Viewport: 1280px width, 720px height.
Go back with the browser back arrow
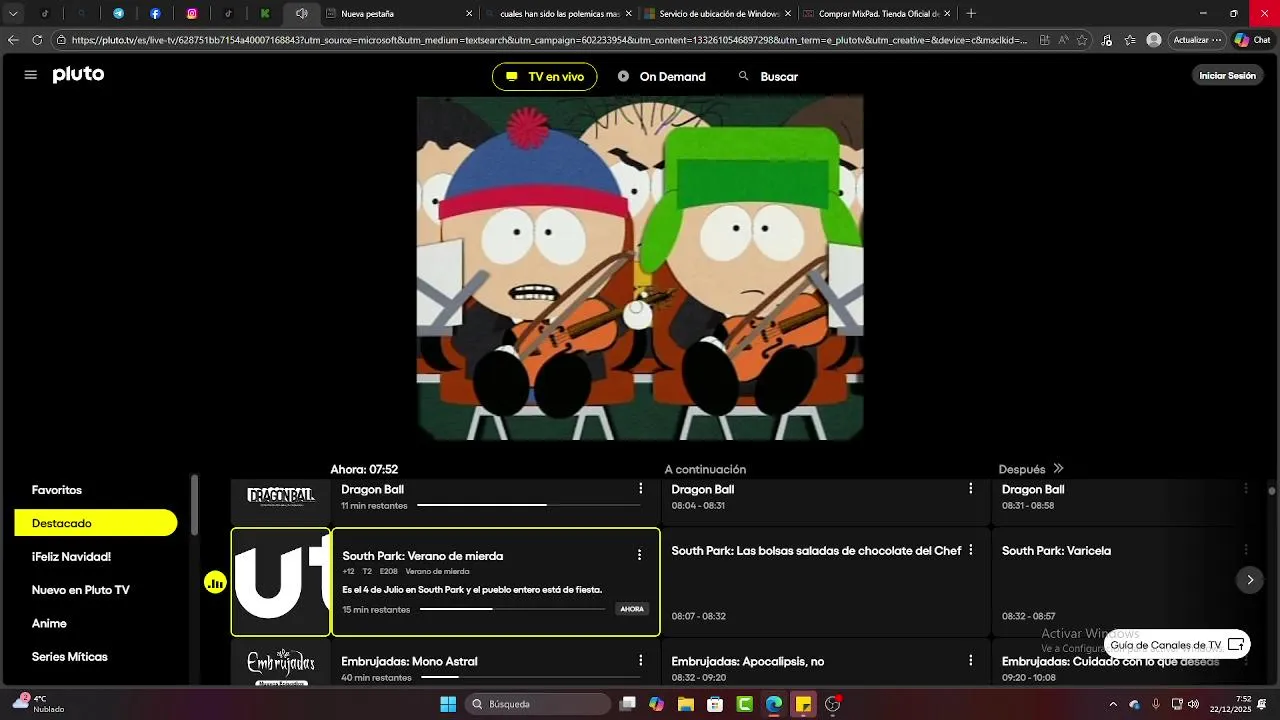click(13, 40)
